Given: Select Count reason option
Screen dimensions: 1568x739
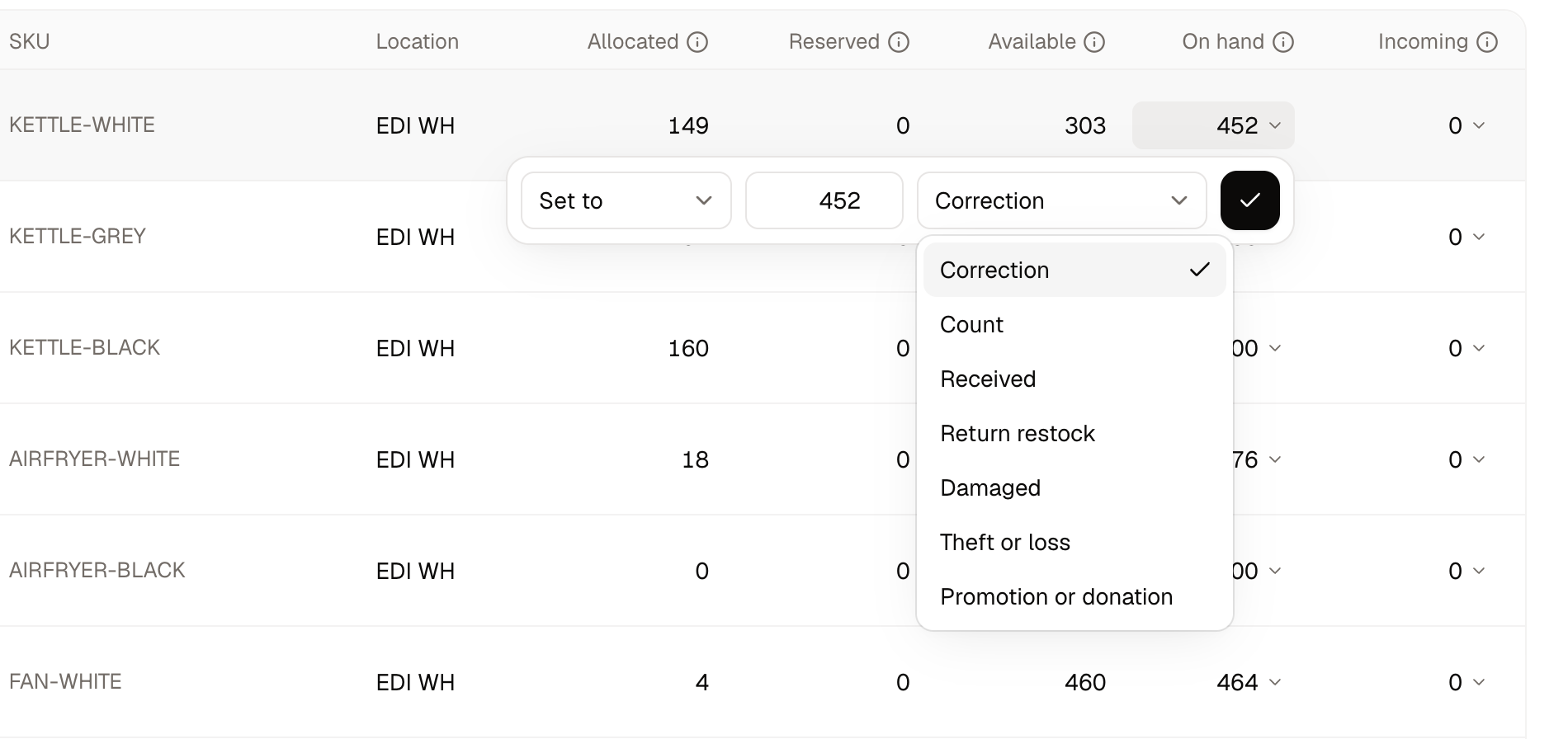Looking at the screenshot, I should pos(1074,324).
